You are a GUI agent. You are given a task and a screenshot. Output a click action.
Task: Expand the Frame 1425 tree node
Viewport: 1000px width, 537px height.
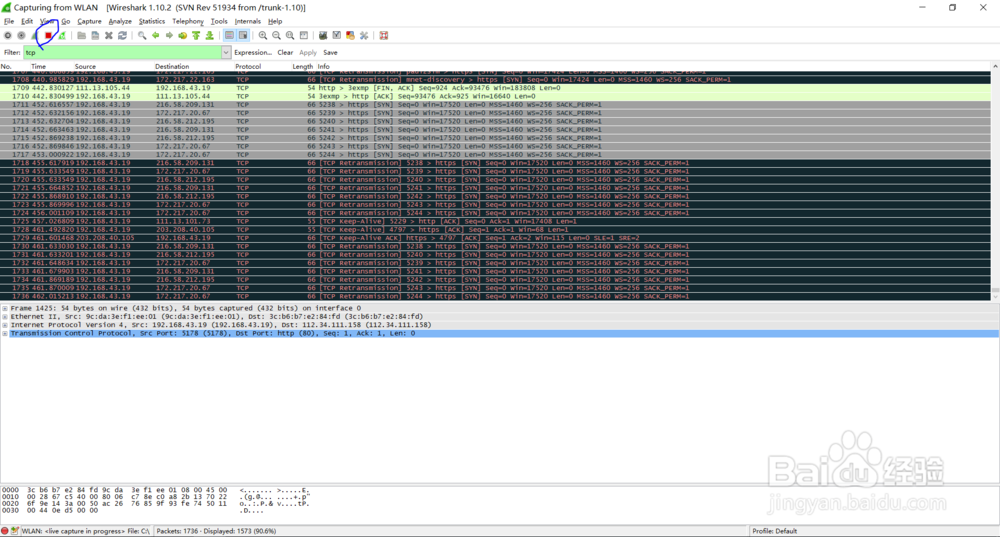click(5, 308)
